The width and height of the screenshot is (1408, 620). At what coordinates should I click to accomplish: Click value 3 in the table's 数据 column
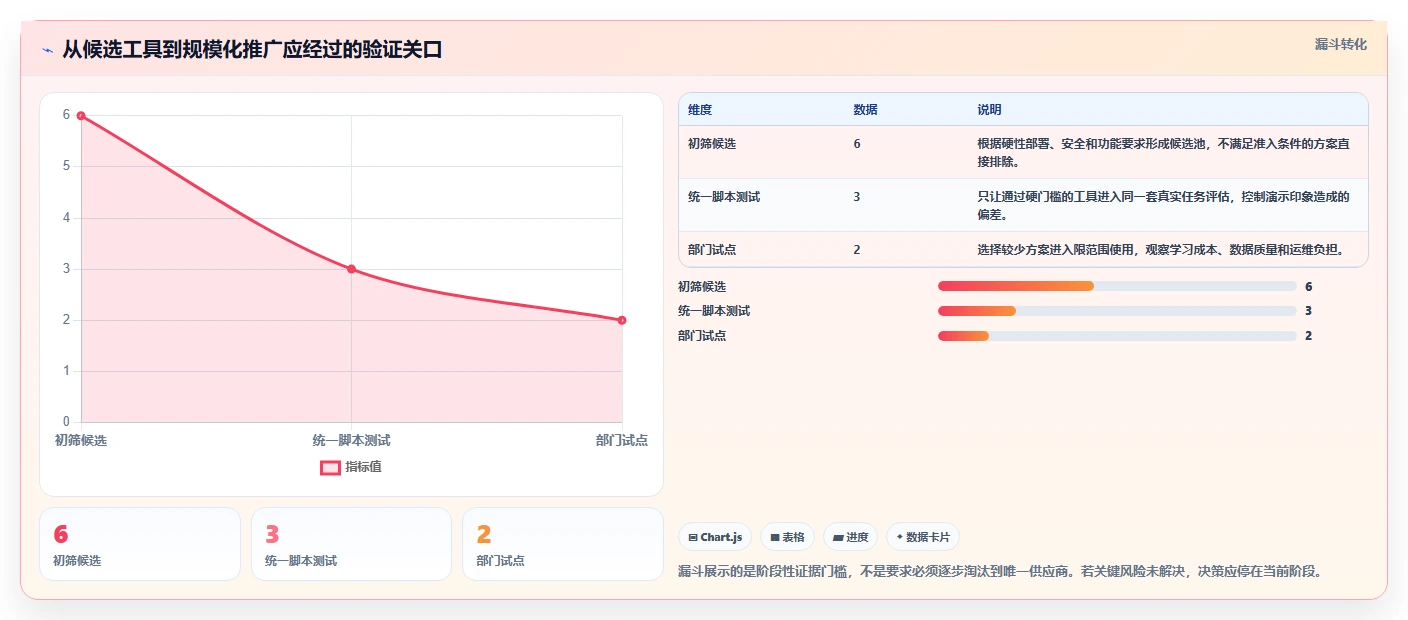[x=857, y=197]
